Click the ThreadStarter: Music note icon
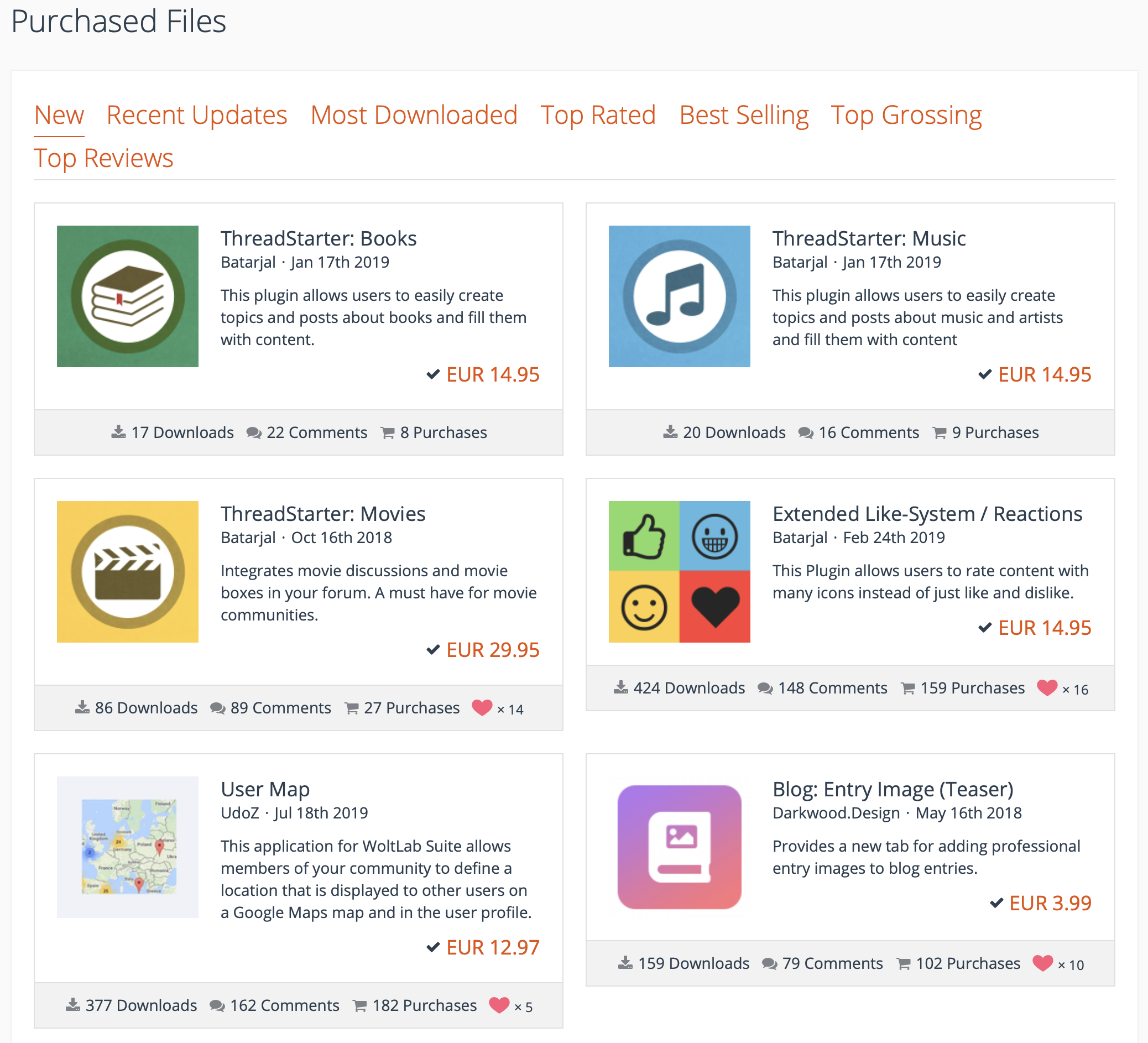Image resolution: width=1148 pixels, height=1043 pixels. [x=679, y=296]
